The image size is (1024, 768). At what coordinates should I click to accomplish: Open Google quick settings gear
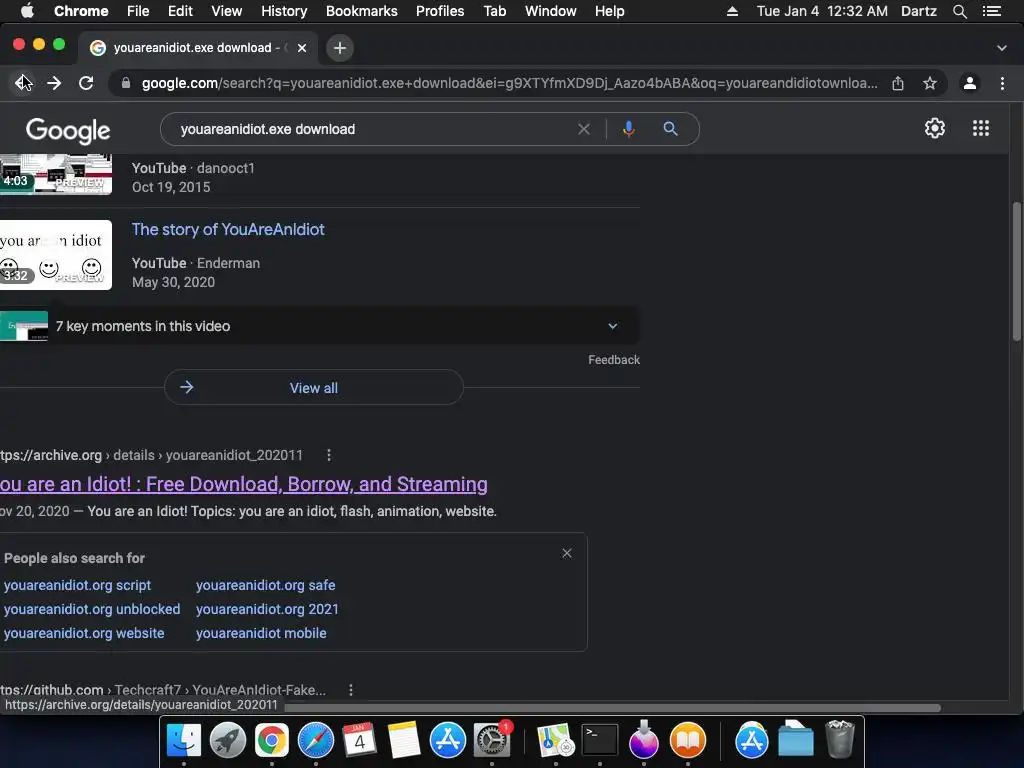(x=935, y=128)
